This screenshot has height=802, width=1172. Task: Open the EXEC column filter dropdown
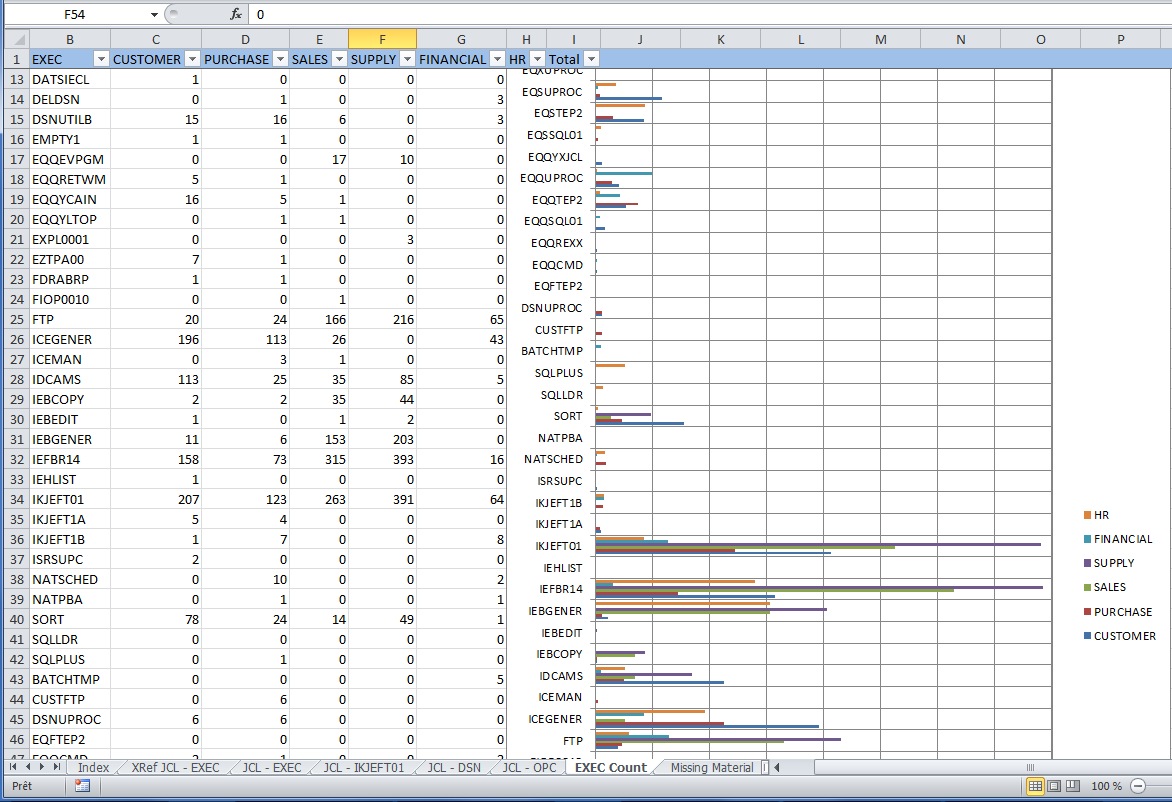tap(101, 59)
